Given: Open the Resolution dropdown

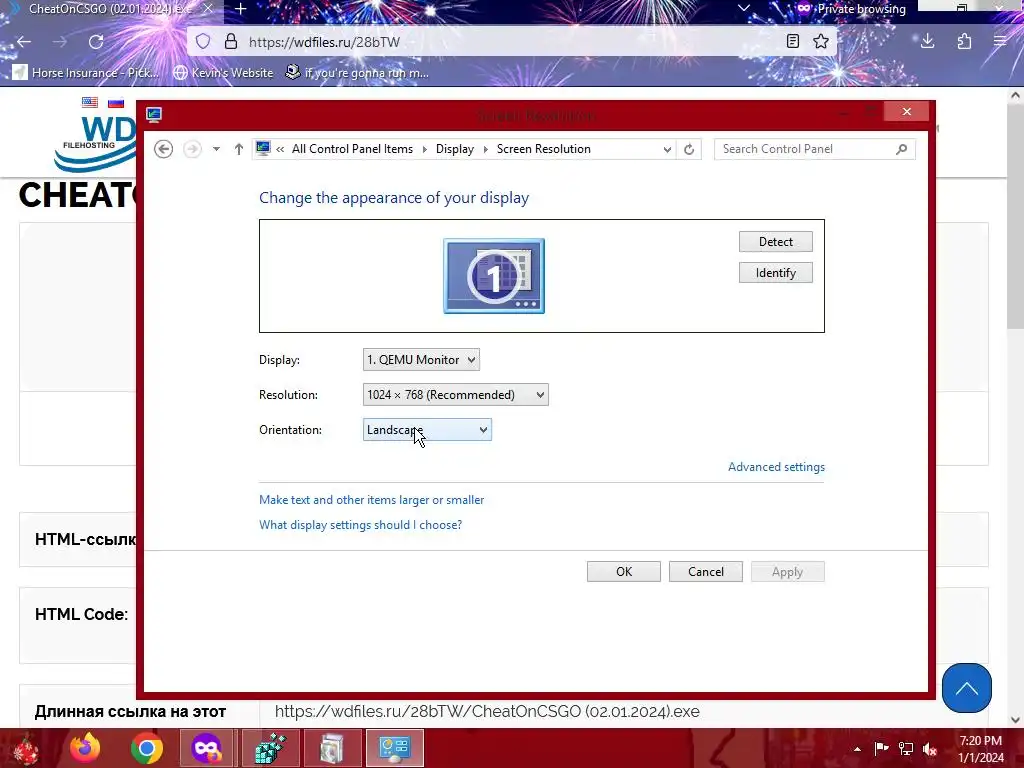Looking at the screenshot, I should (456, 395).
